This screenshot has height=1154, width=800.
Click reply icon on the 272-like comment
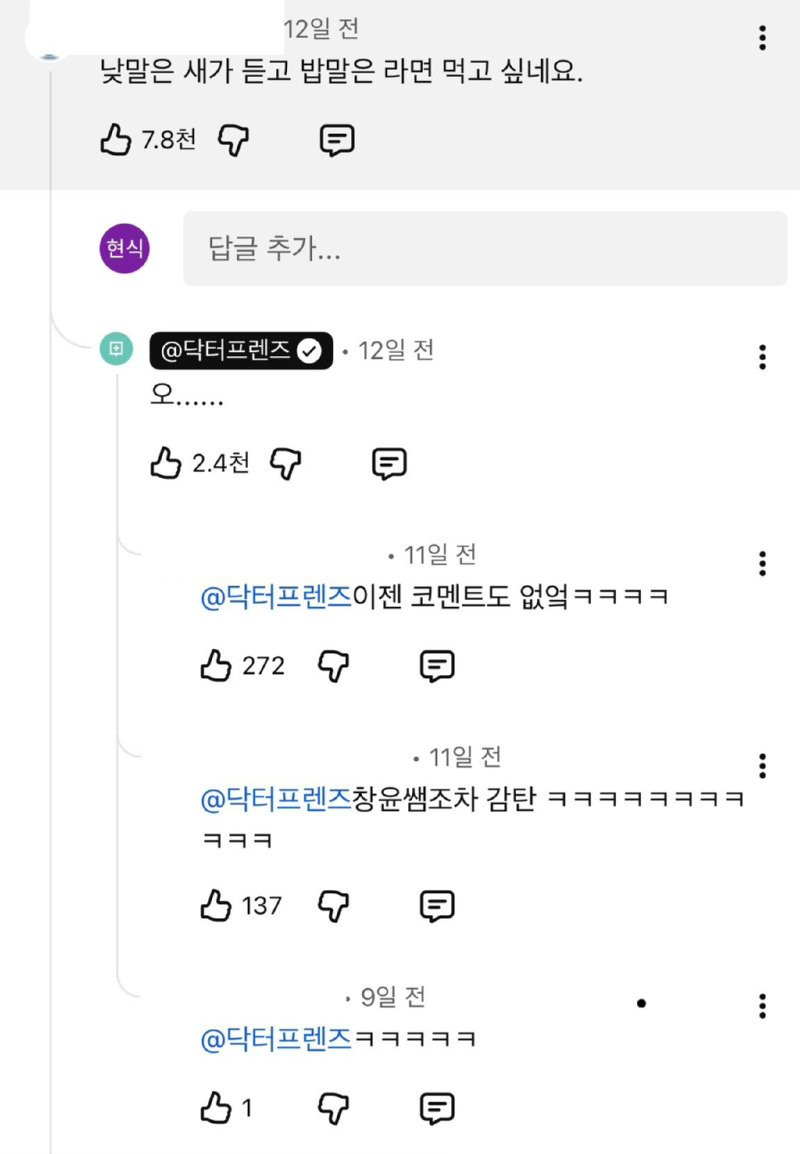tap(436, 665)
